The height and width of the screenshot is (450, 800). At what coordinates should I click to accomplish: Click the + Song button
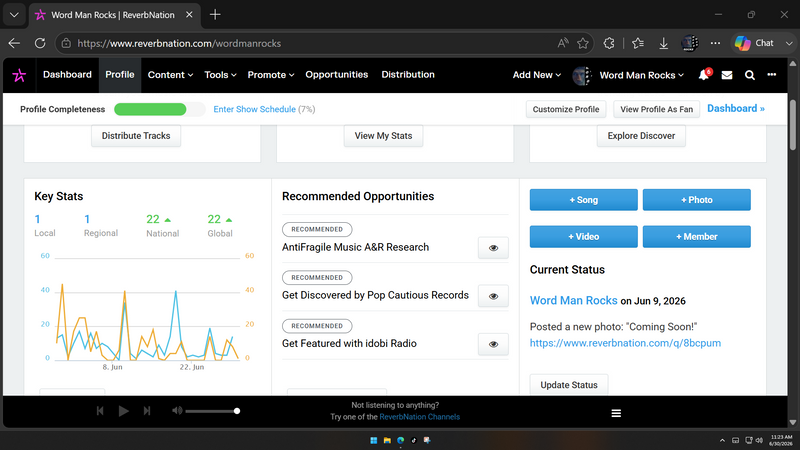coord(584,200)
